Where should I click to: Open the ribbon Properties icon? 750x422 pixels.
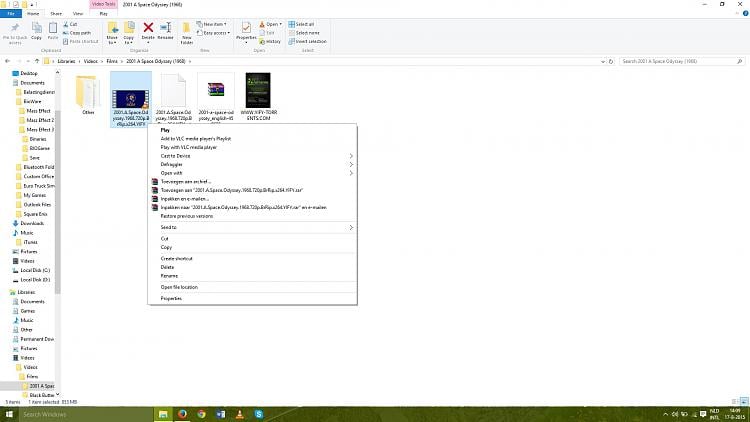coord(246,28)
